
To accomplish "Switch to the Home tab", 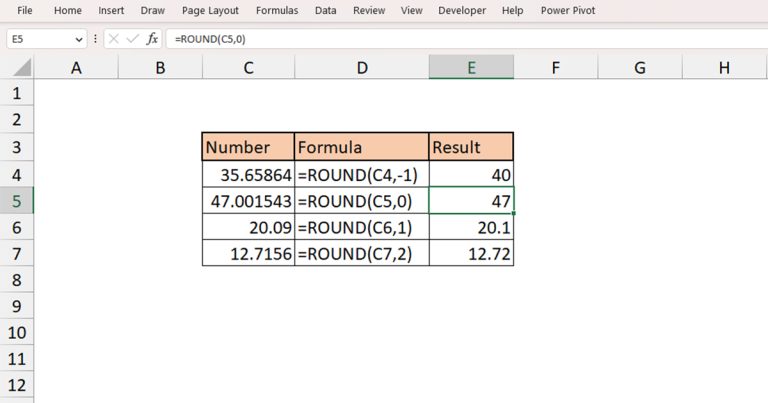I will (68, 10).
